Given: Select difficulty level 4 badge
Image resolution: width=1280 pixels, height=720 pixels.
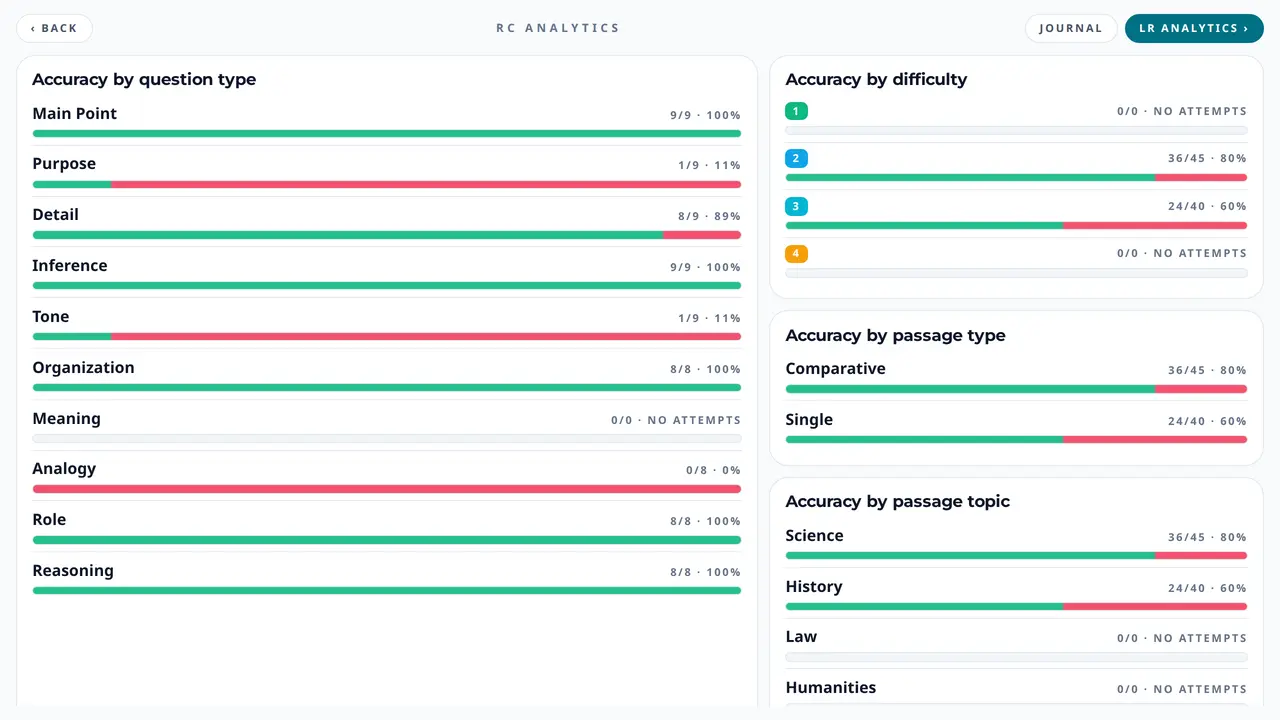Looking at the screenshot, I should (796, 253).
